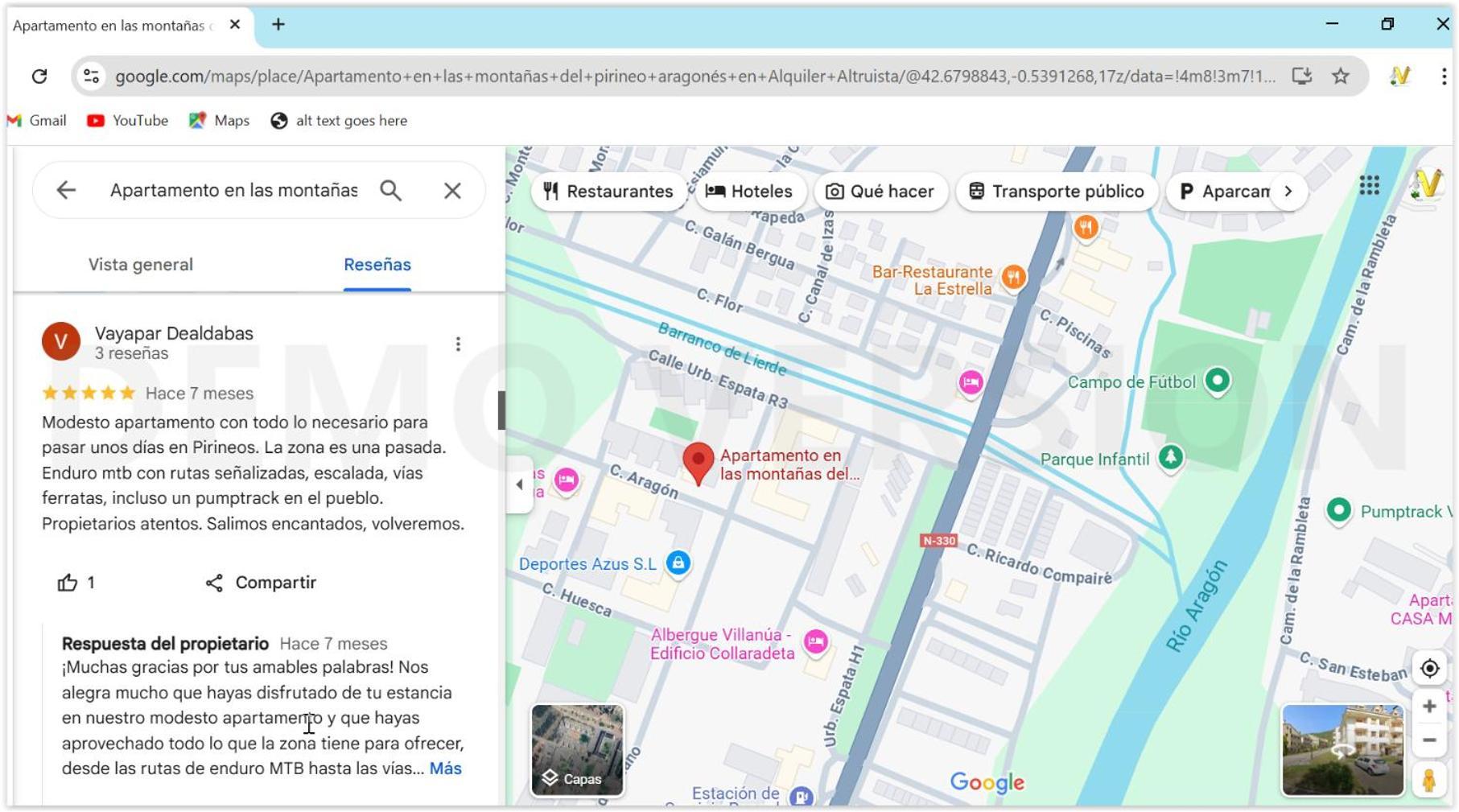Like the review with thumbs-up

tap(68, 583)
